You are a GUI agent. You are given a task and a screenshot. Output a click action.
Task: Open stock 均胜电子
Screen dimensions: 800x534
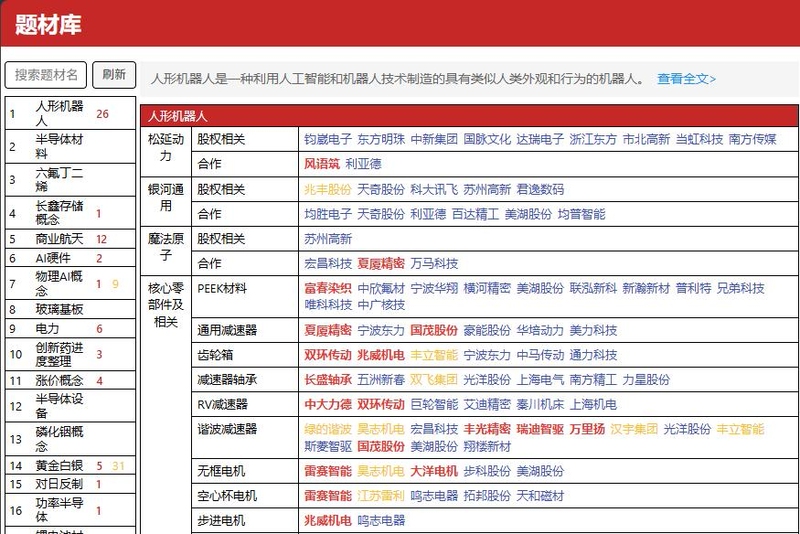(x=328, y=214)
